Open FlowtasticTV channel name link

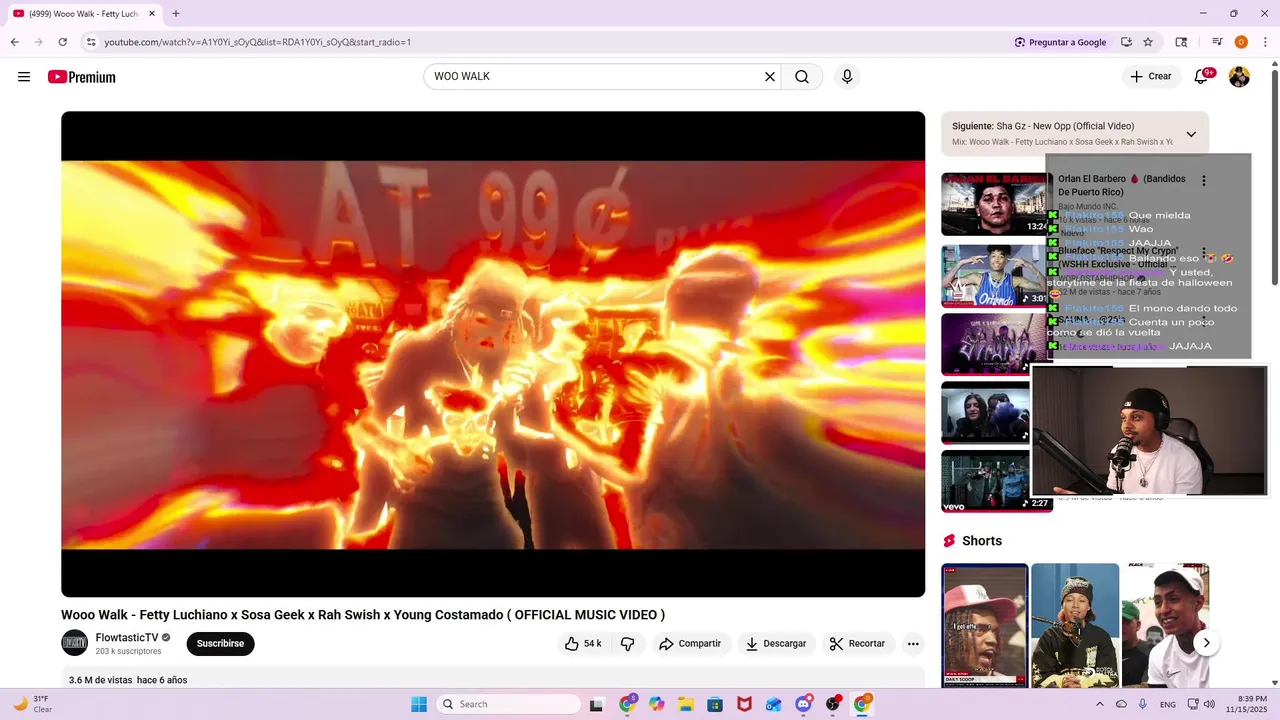coord(127,638)
